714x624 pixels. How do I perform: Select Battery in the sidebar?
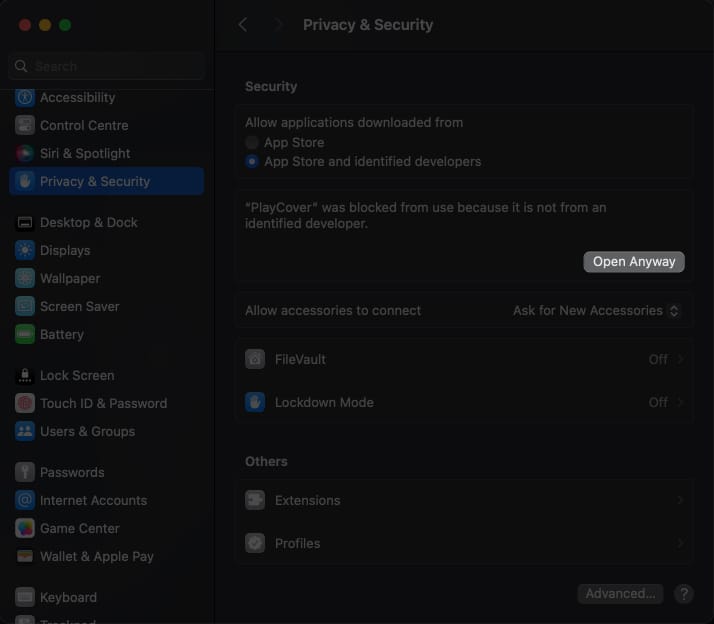107,334
